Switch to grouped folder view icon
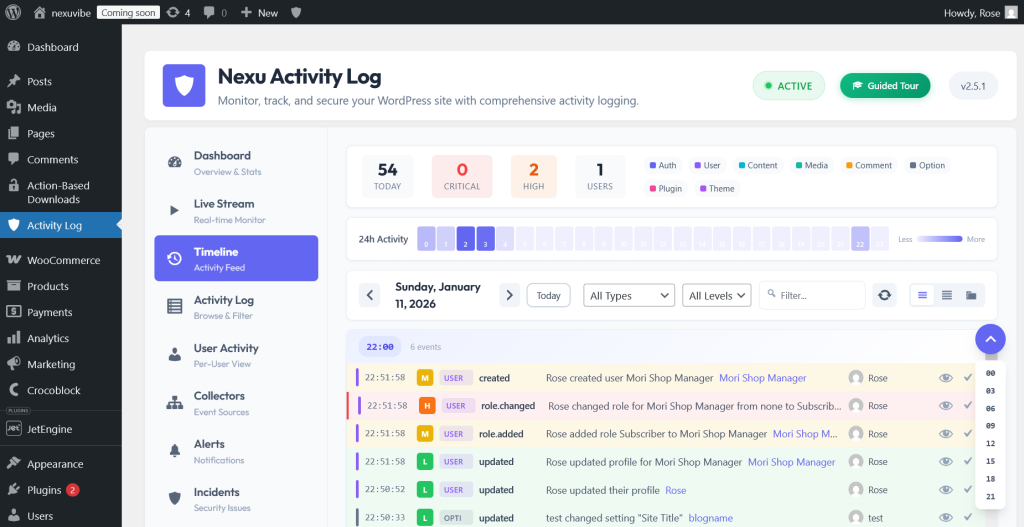The height and width of the screenshot is (527, 1024). [x=971, y=295]
